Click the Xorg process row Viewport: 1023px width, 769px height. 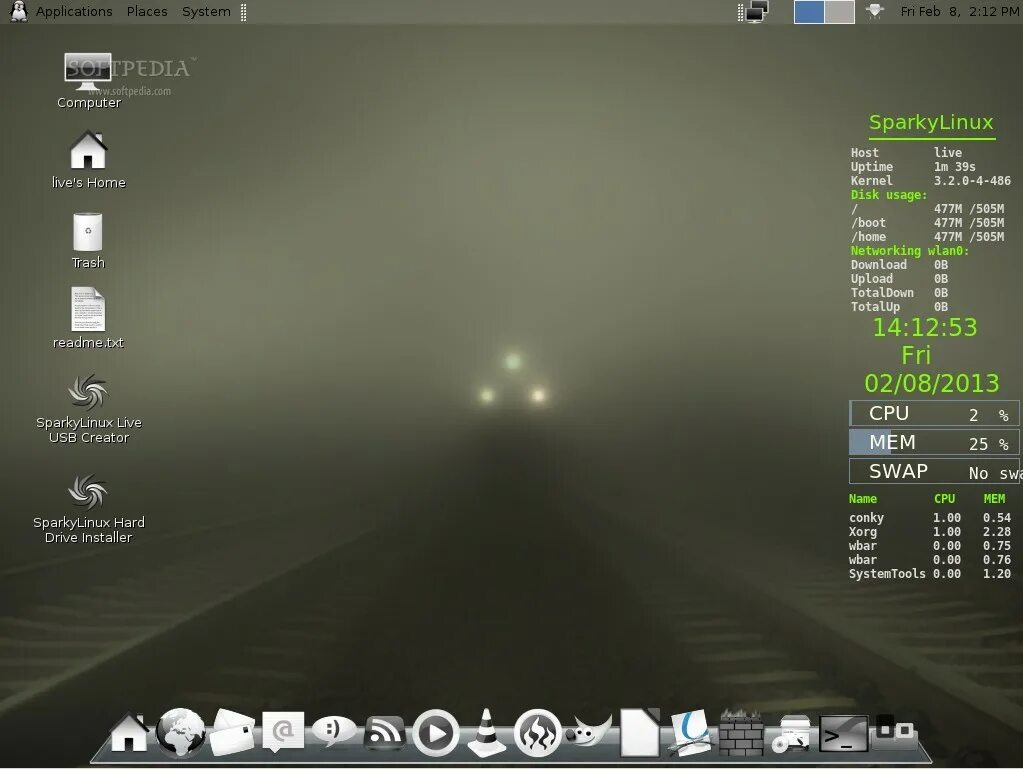click(x=930, y=532)
